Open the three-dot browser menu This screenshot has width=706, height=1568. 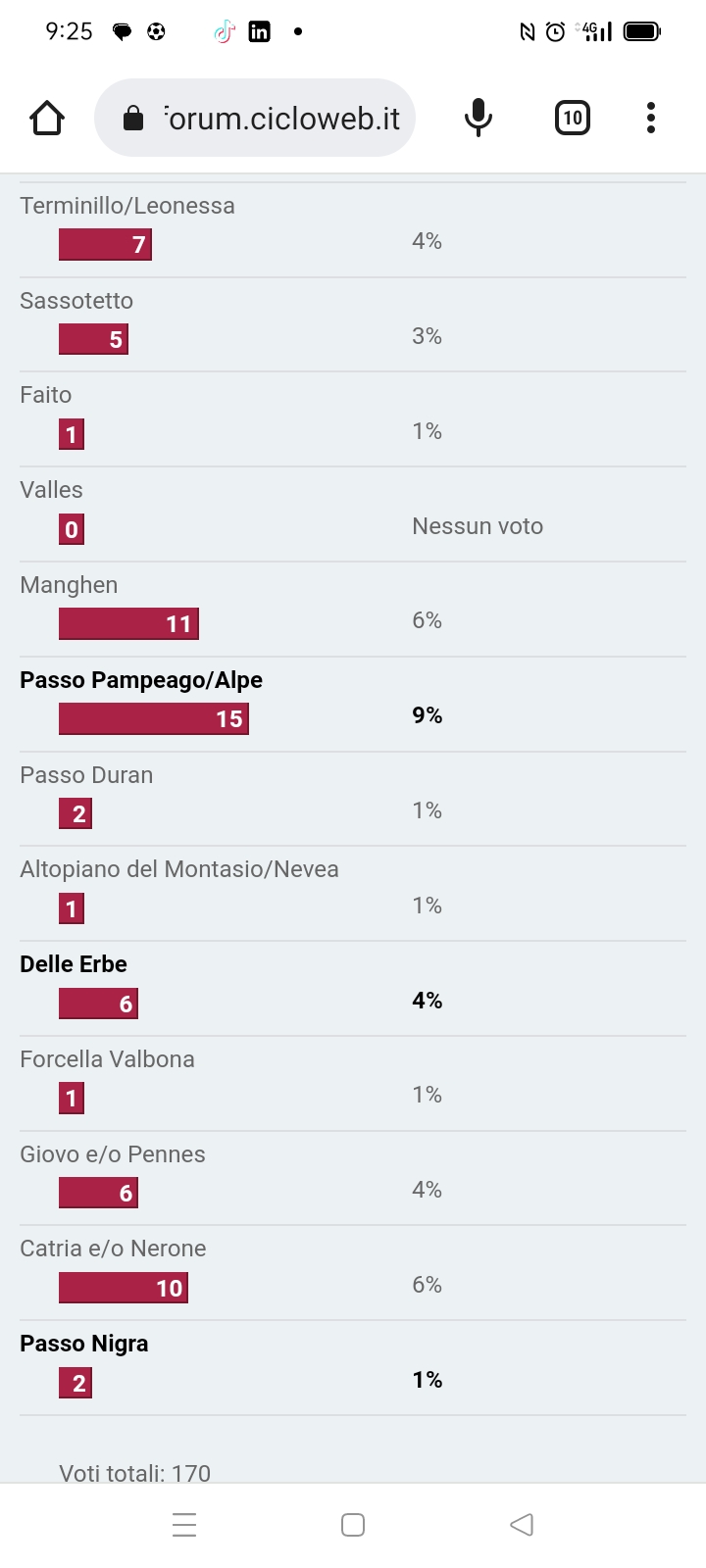(x=651, y=118)
